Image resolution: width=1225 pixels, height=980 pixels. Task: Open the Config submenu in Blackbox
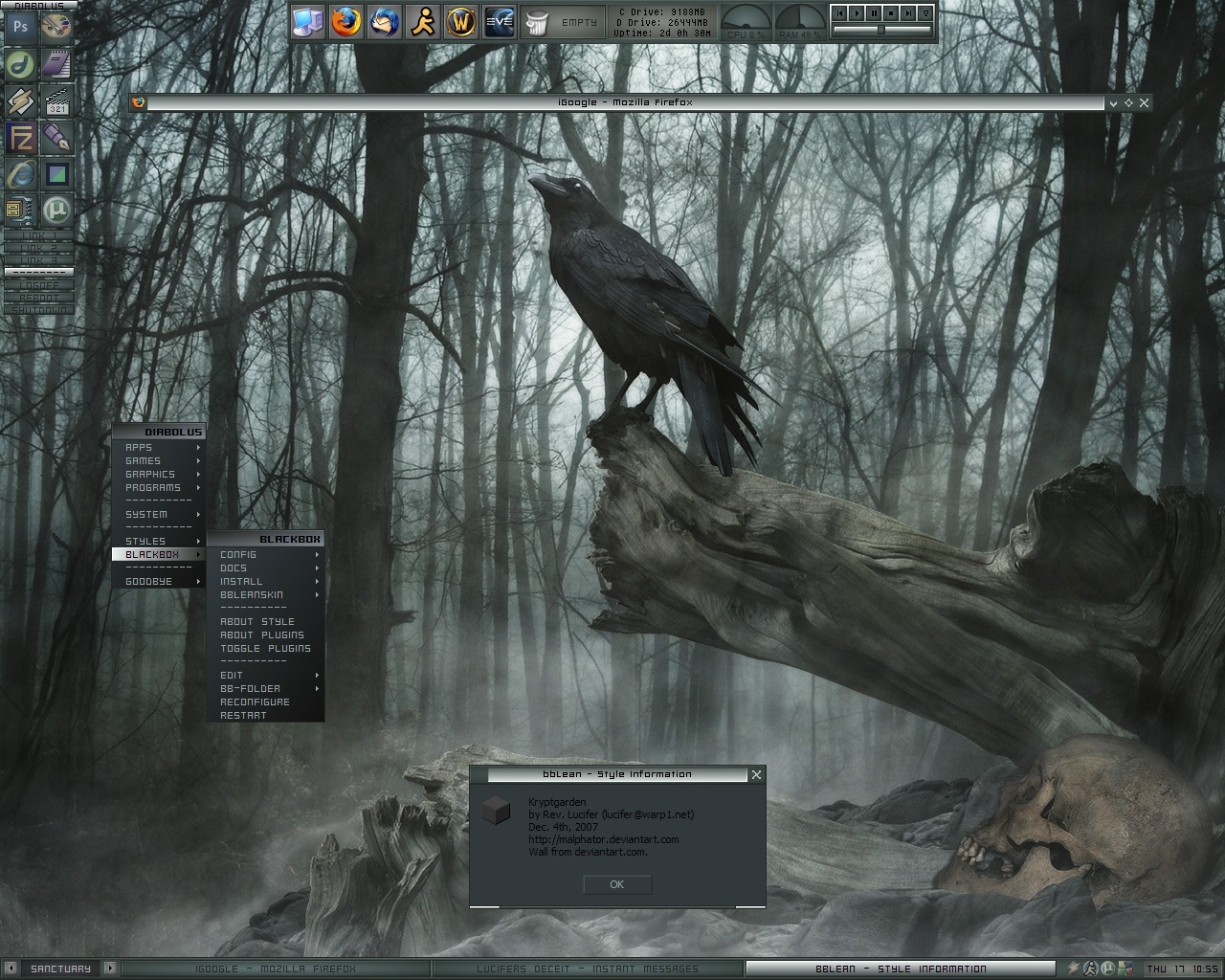266,554
